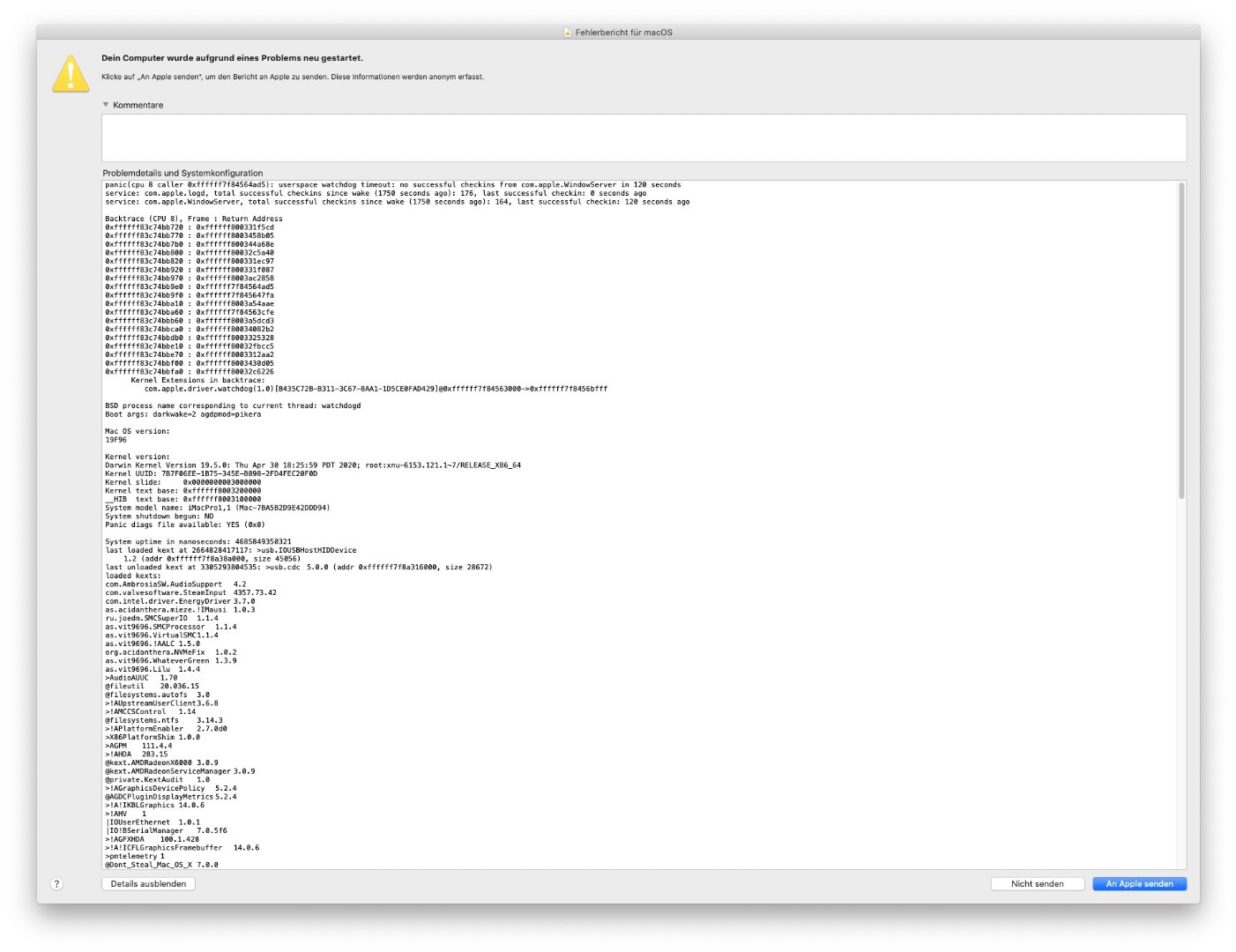Select the '|IOUserEthernet' entry
The height and width of the screenshot is (952, 1236).
tap(153, 823)
